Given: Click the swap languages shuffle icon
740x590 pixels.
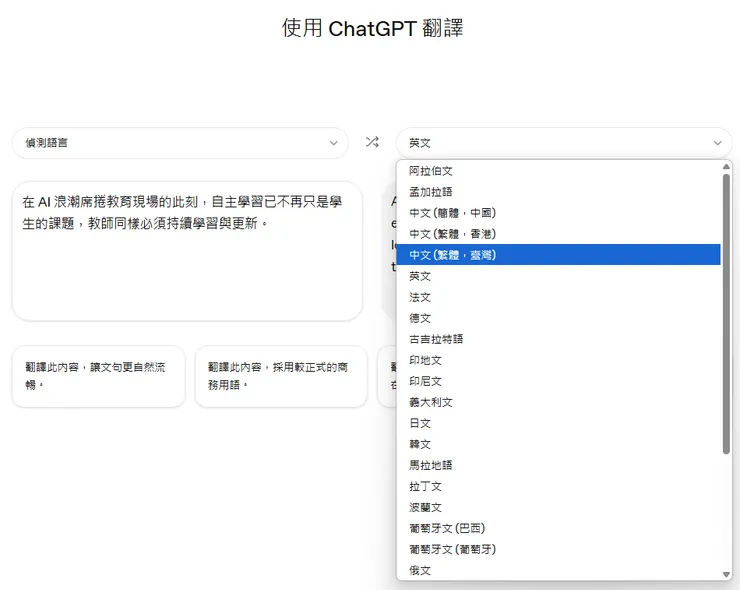Looking at the screenshot, I should [x=372, y=142].
